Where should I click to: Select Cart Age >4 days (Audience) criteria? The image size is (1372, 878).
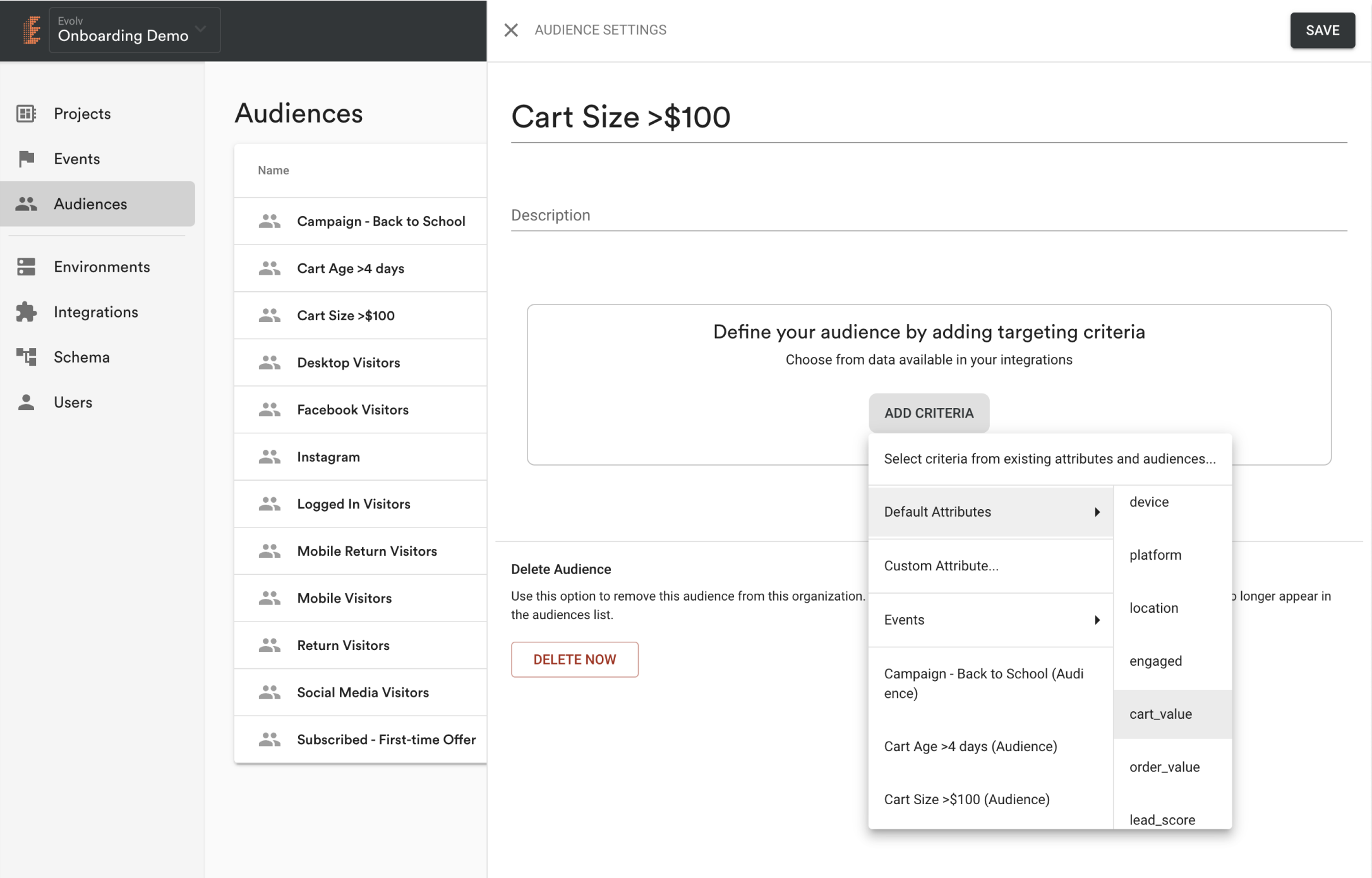coord(990,747)
